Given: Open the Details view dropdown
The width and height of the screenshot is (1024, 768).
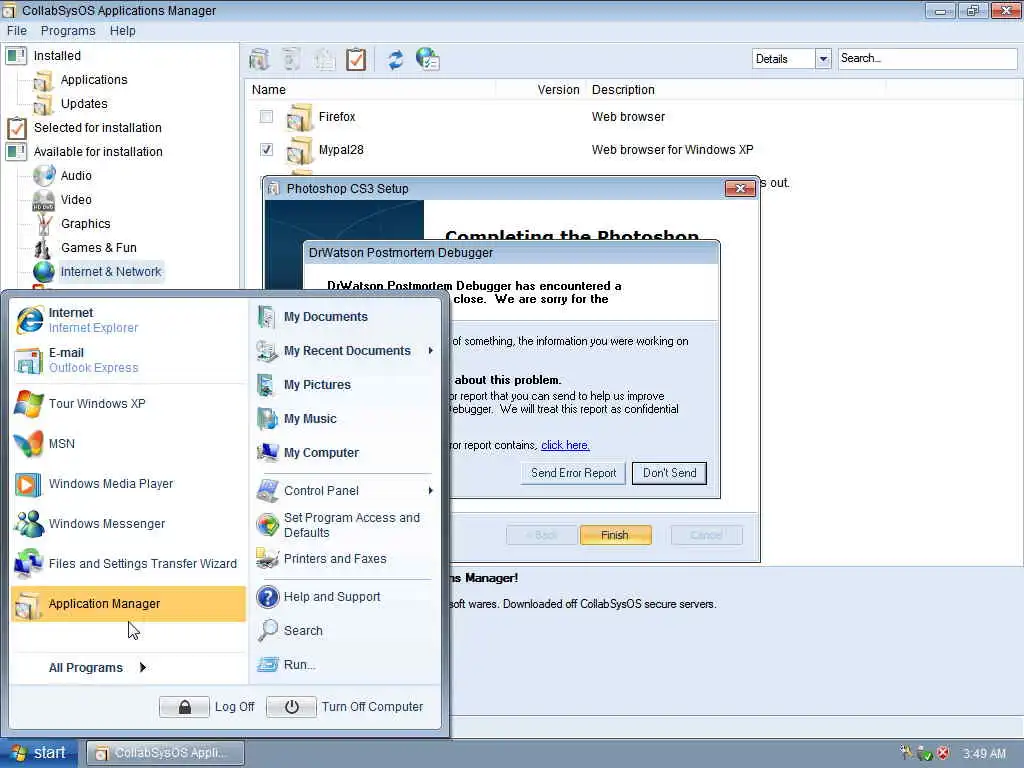Looking at the screenshot, I should (823, 59).
